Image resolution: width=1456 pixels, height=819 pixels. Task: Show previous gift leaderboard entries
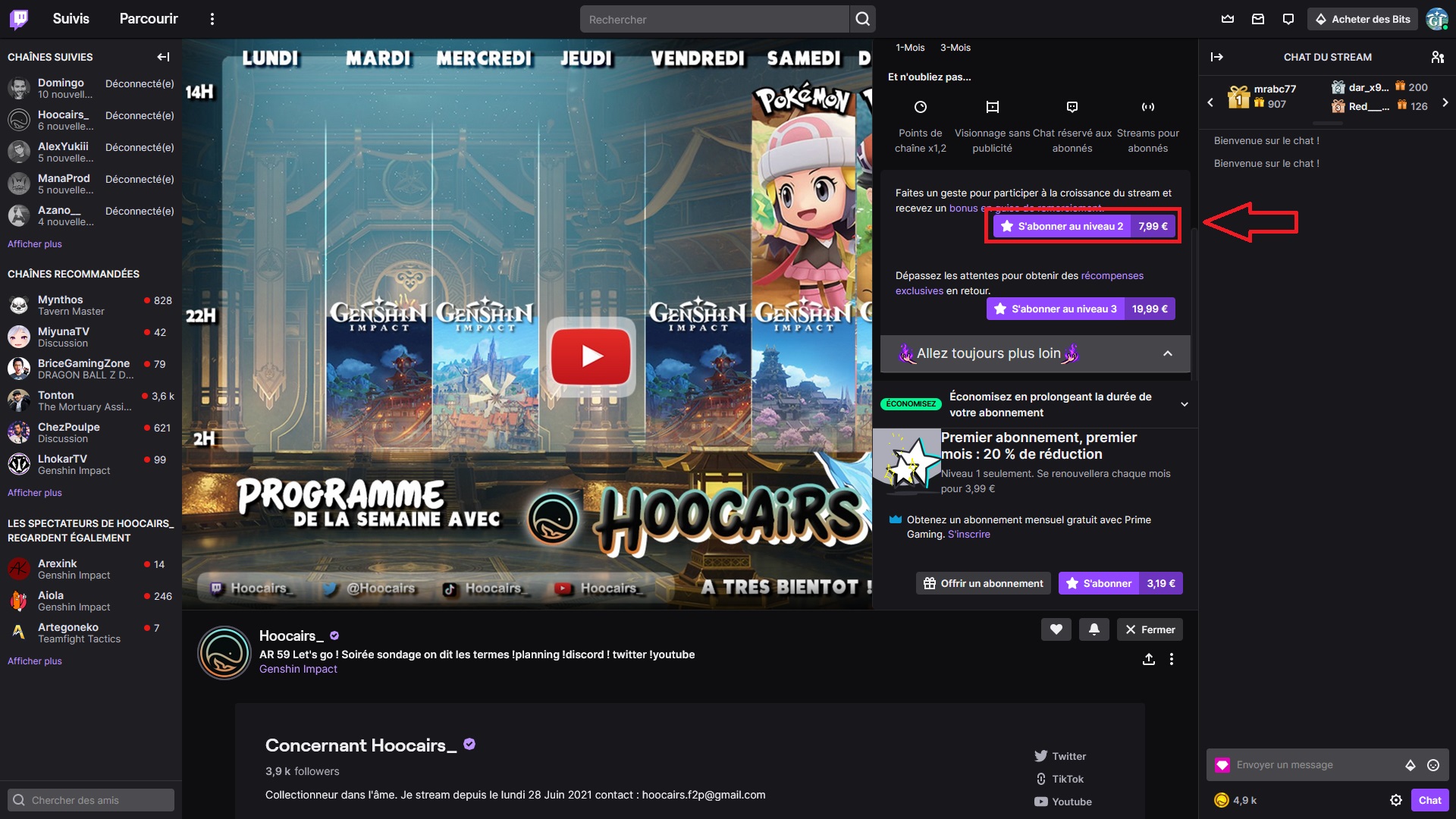click(x=1210, y=102)
